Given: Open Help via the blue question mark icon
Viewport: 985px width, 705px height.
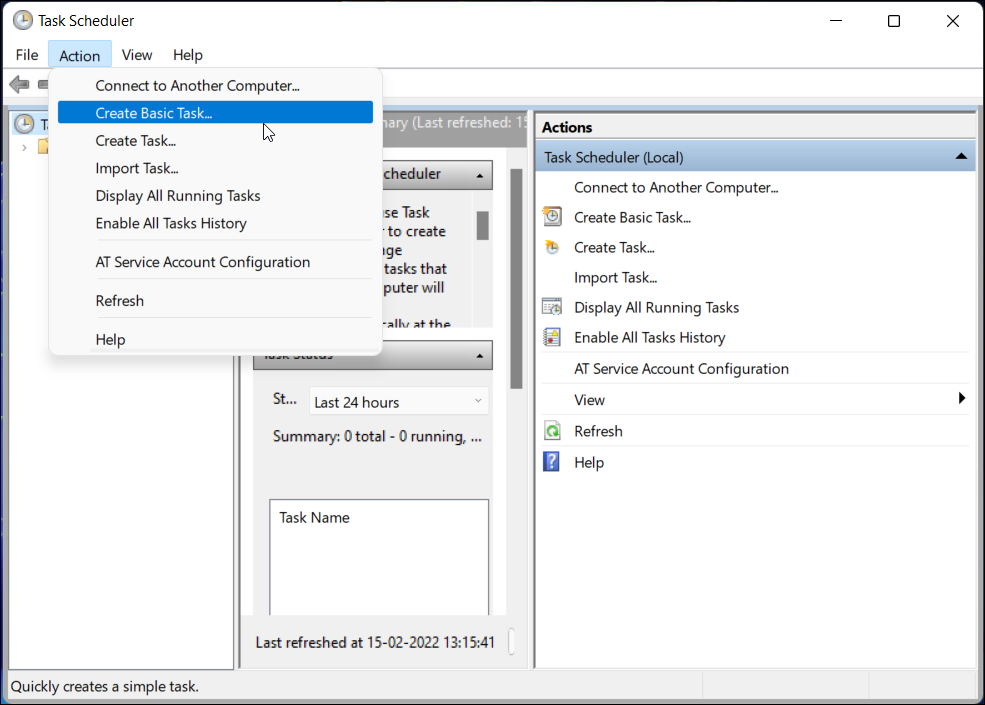Looking at the screenshot, I should tap(551, 461).
